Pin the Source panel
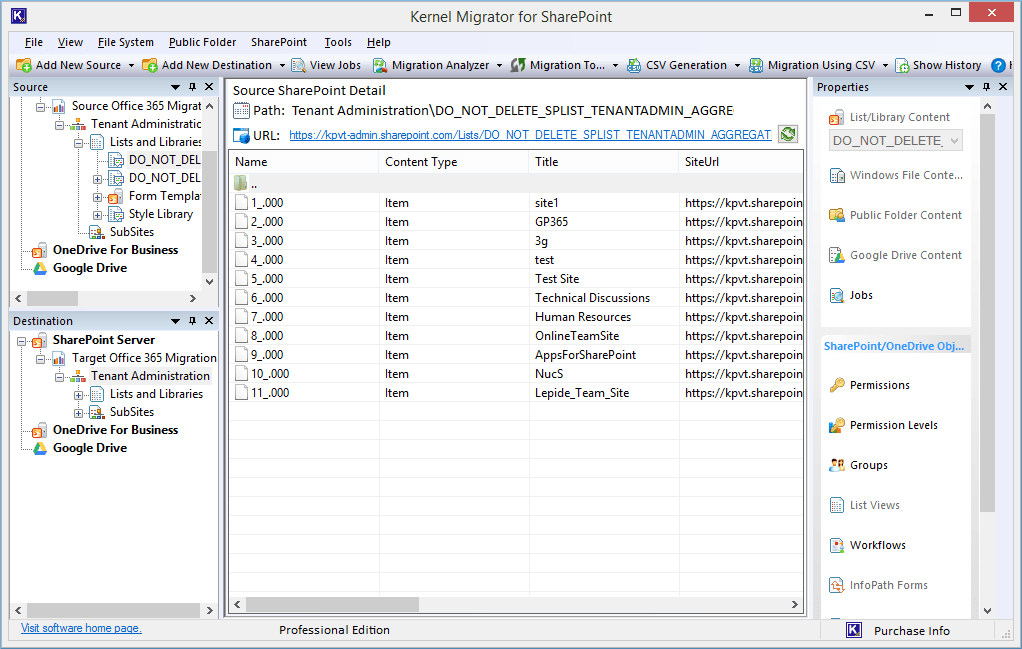Screen dimensions: 1022x649 (x=192, y=87)
